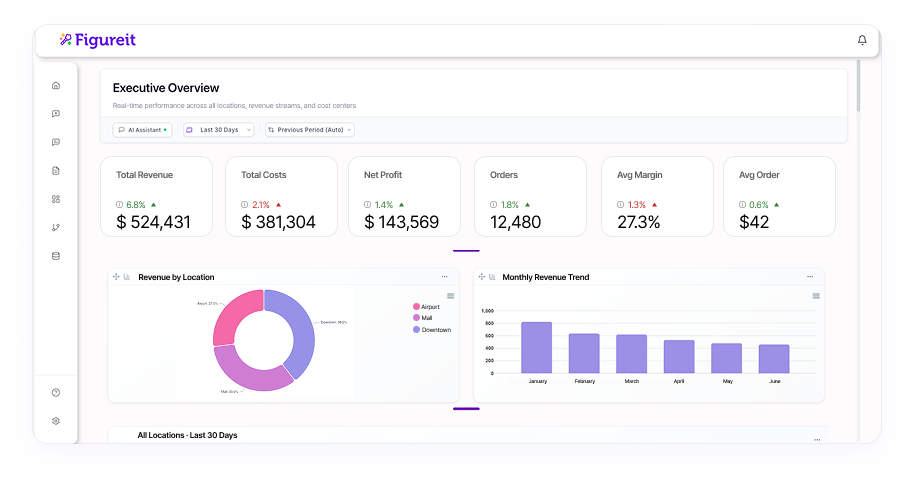
Task: Open the Last 30 Days date dropdown
Action: [219, 130]
